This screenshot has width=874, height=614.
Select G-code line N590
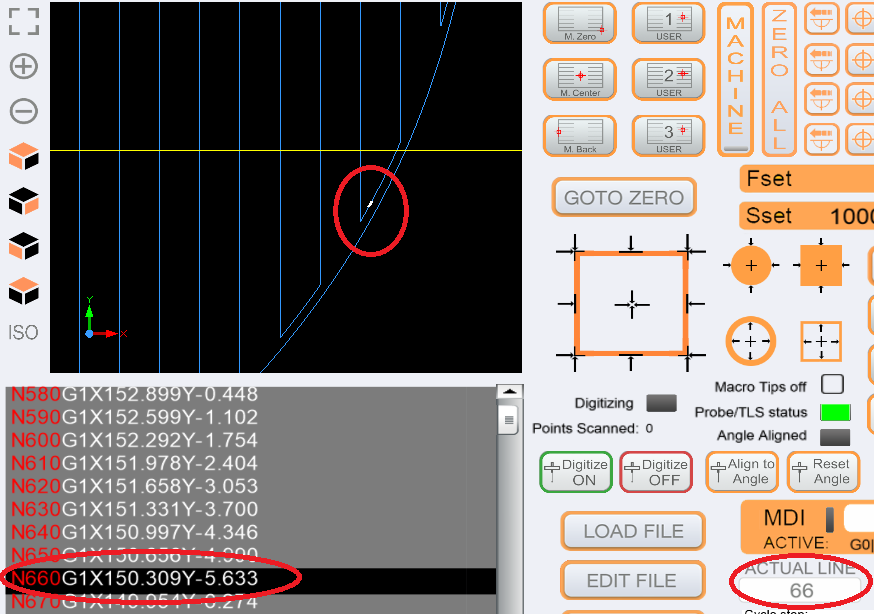251,417
